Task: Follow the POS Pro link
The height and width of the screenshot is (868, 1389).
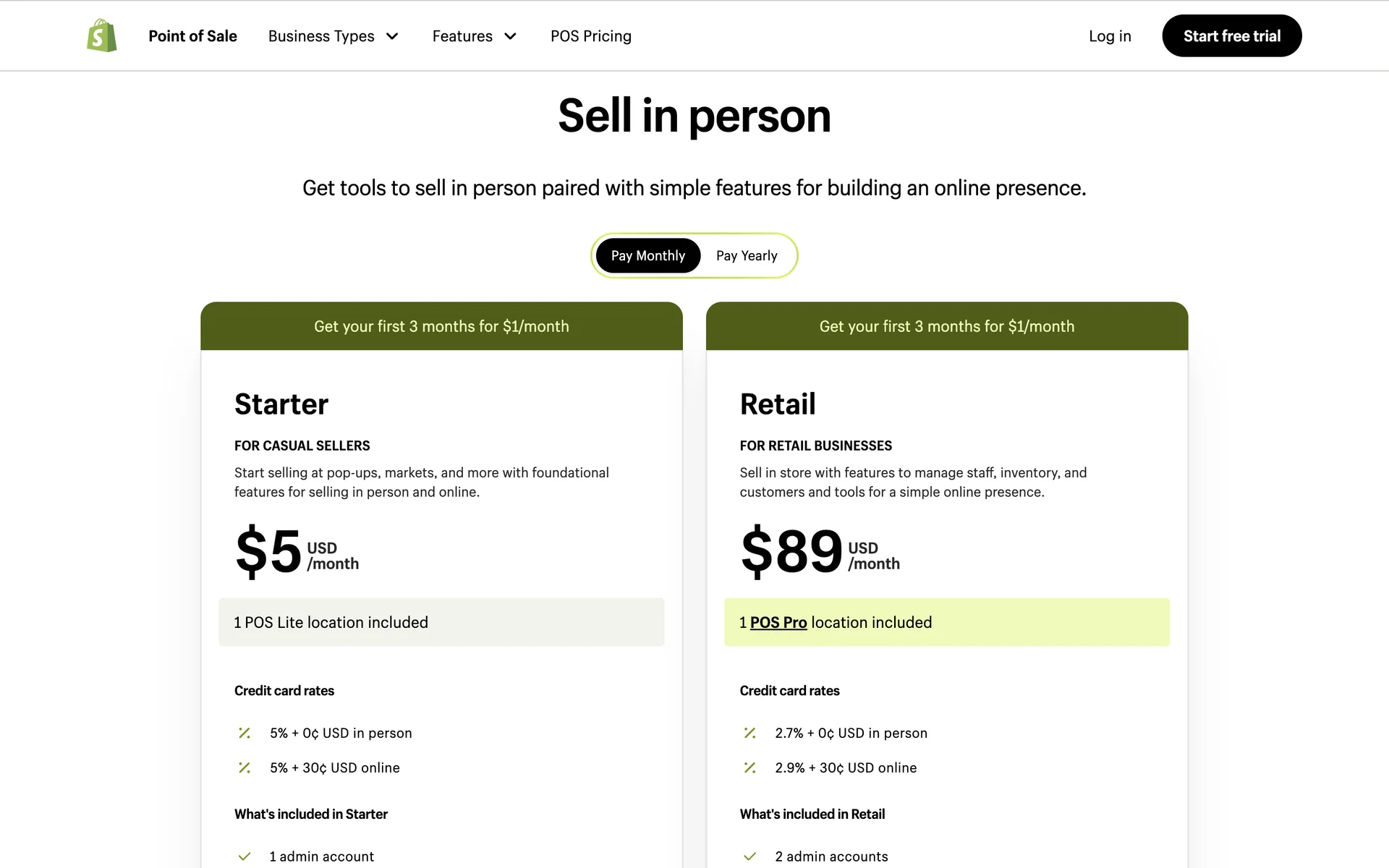Action: point(778,622)
